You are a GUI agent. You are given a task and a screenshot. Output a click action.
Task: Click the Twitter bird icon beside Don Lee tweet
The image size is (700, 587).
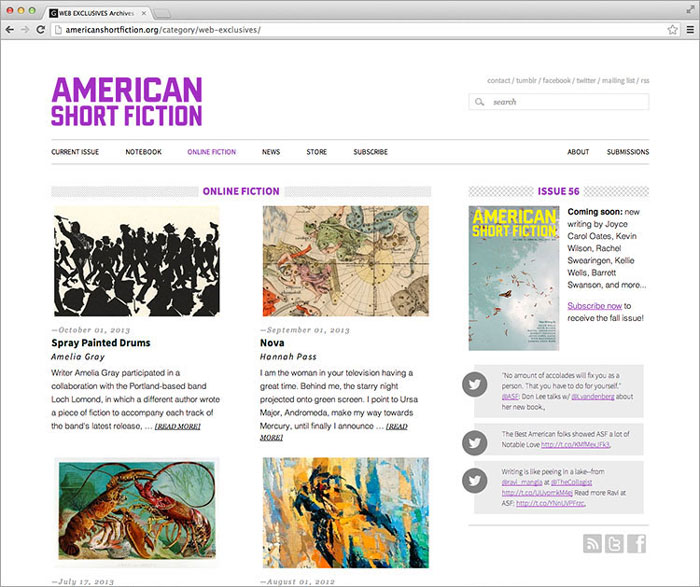coord(475,384)
